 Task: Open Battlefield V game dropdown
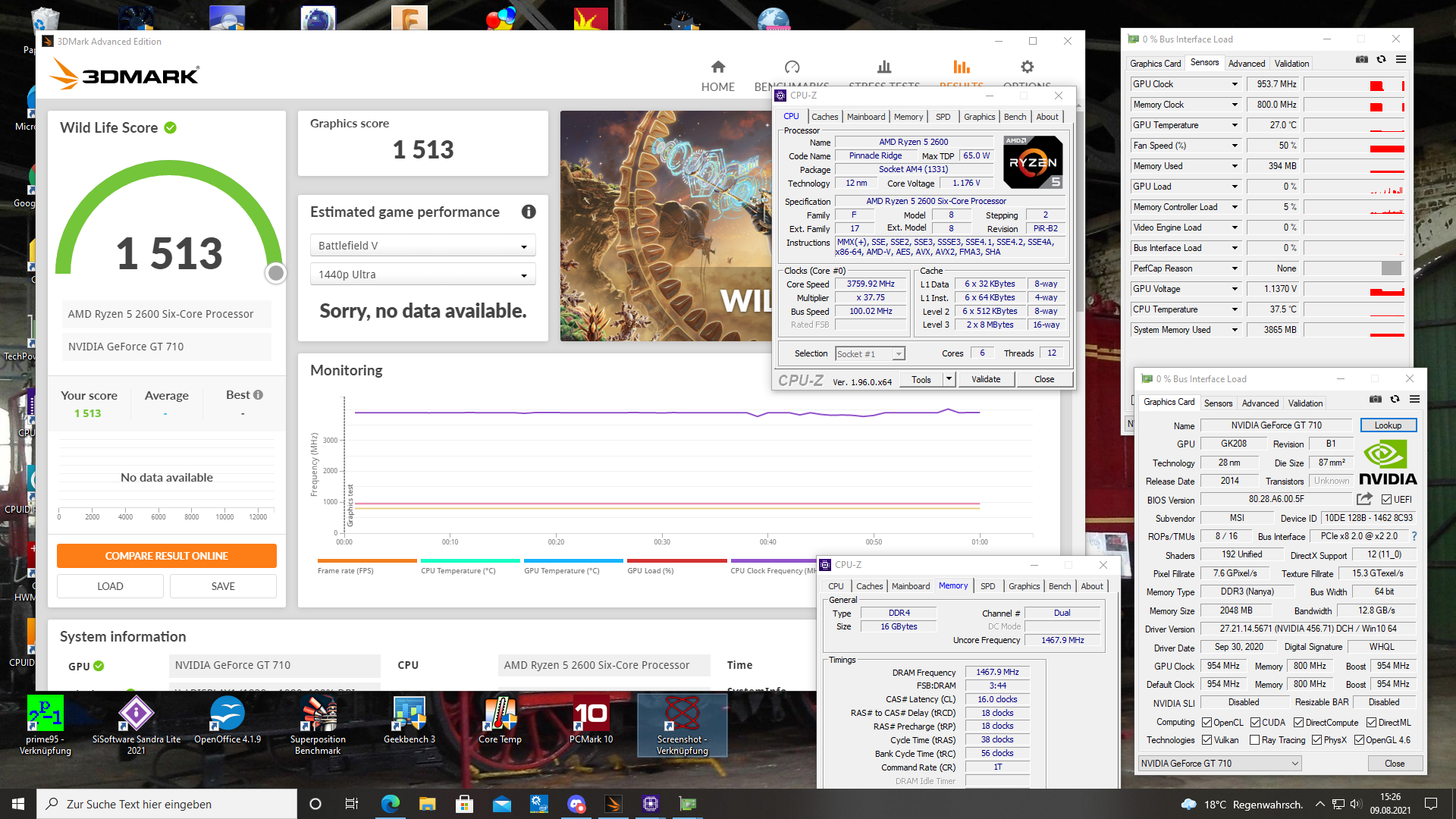[x=422, y=246]
